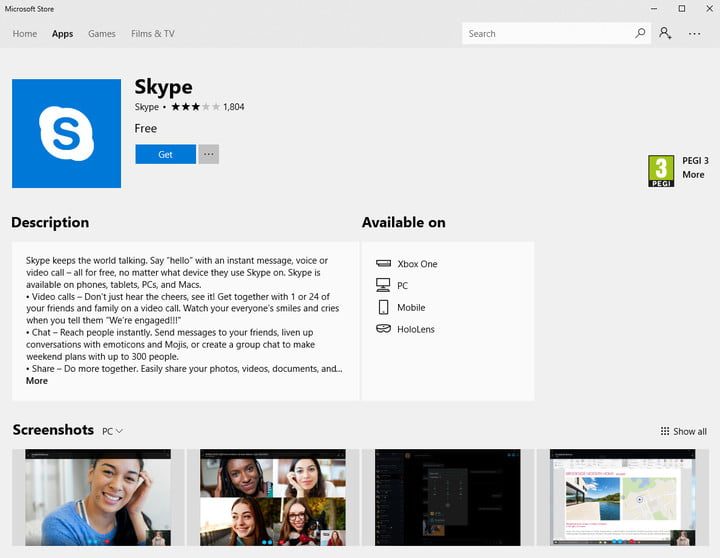Click the Mobile device icon
Image resolution: width=720 pixels, height=558 pixels.
(383, 308)
